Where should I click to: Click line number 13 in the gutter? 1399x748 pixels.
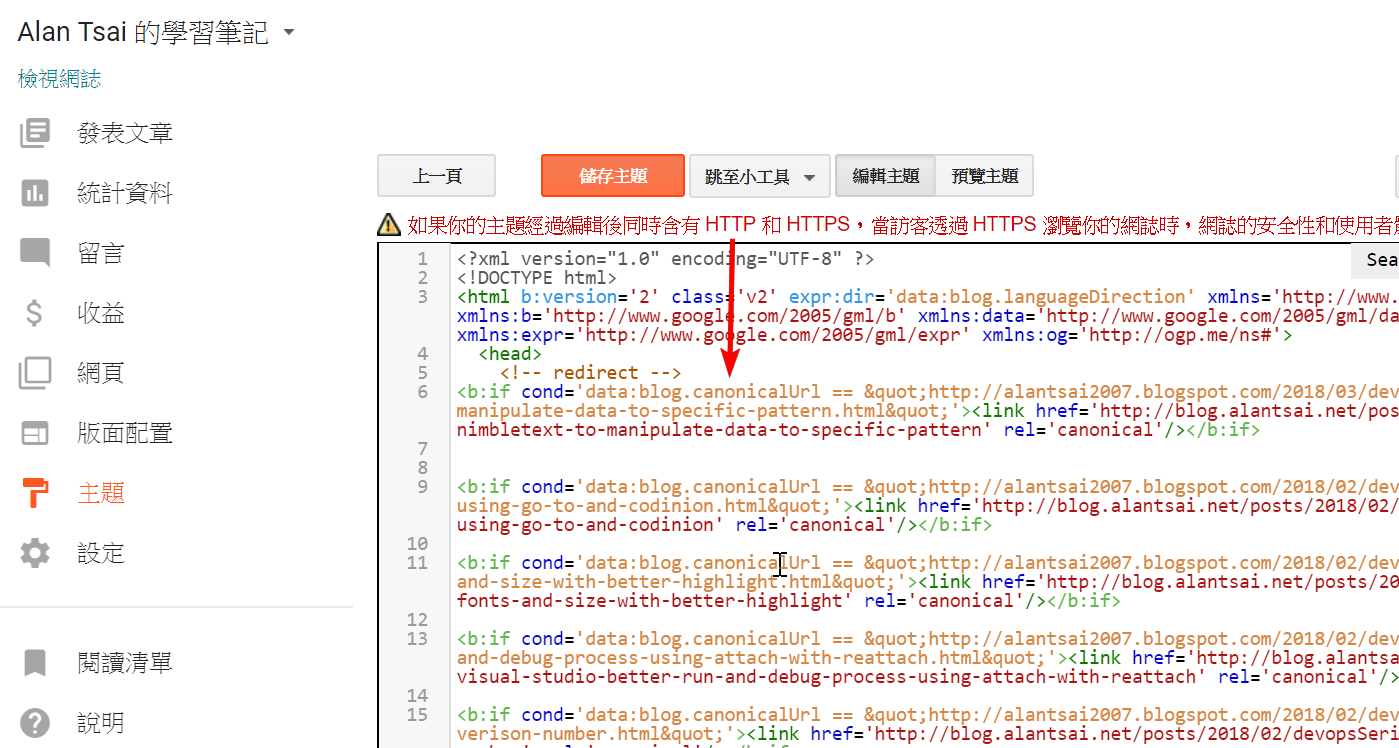tap(417, 639)
